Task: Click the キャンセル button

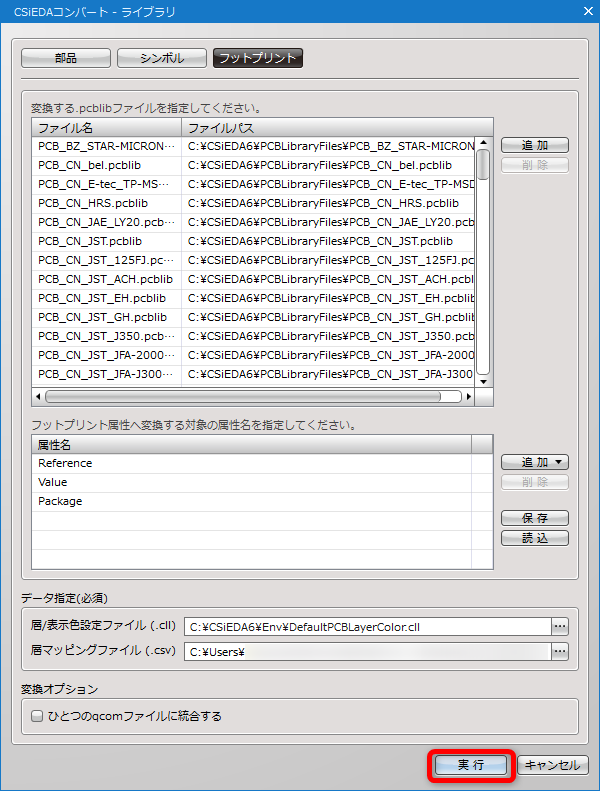Action: click(553, 765)
